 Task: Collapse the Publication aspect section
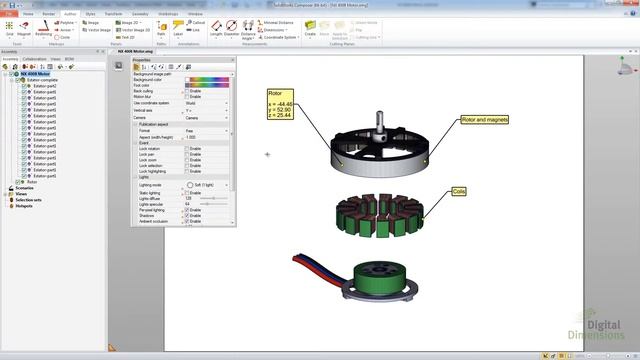coord(136,124)
